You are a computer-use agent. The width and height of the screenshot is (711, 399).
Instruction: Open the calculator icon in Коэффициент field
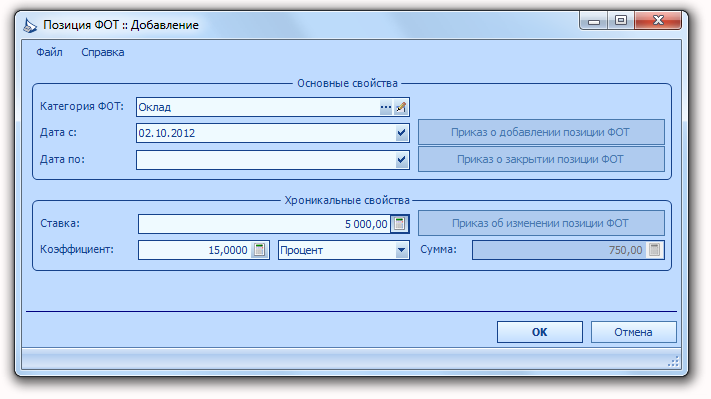259,250
